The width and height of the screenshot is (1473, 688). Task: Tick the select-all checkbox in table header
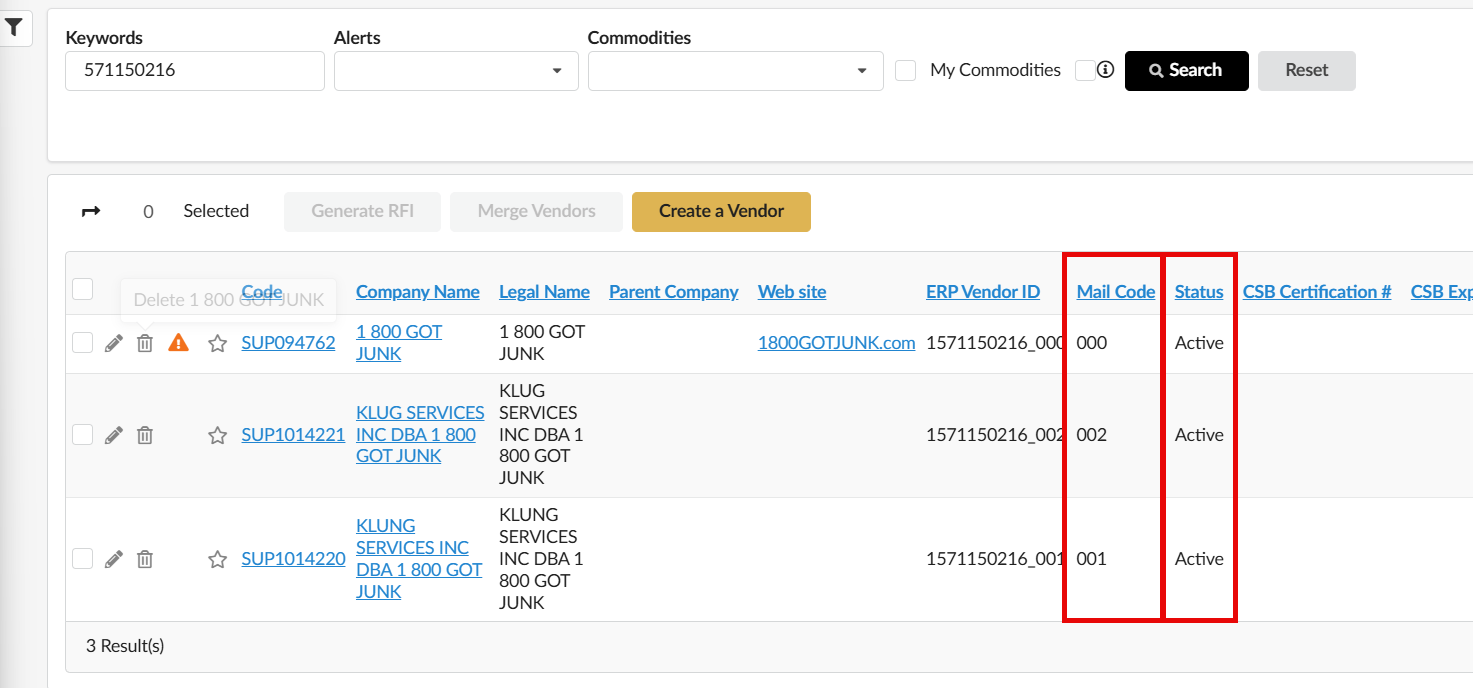point(83,289)
